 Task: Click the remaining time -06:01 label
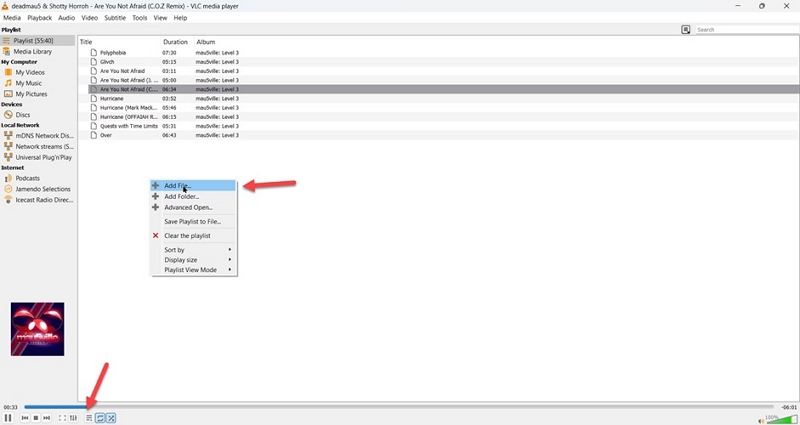pyautogui.click(x=789, y=407)
